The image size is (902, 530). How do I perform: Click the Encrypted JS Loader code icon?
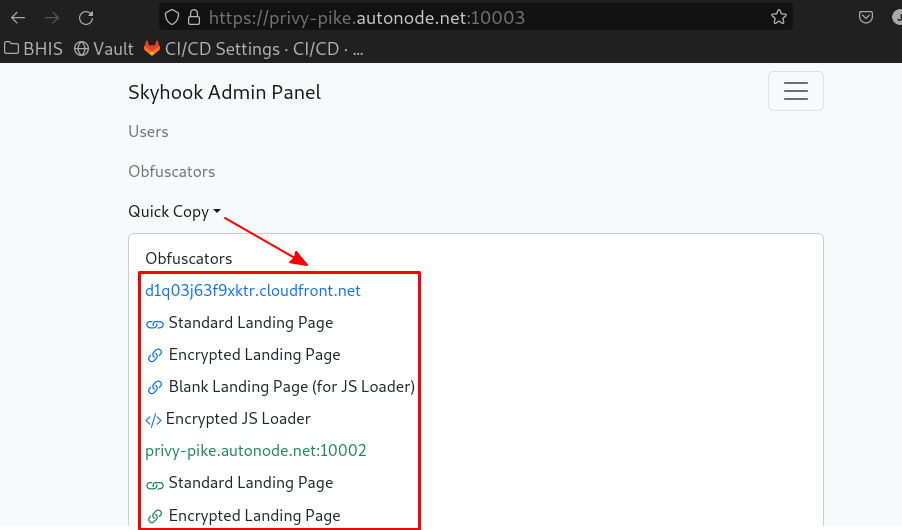point(154,419)
